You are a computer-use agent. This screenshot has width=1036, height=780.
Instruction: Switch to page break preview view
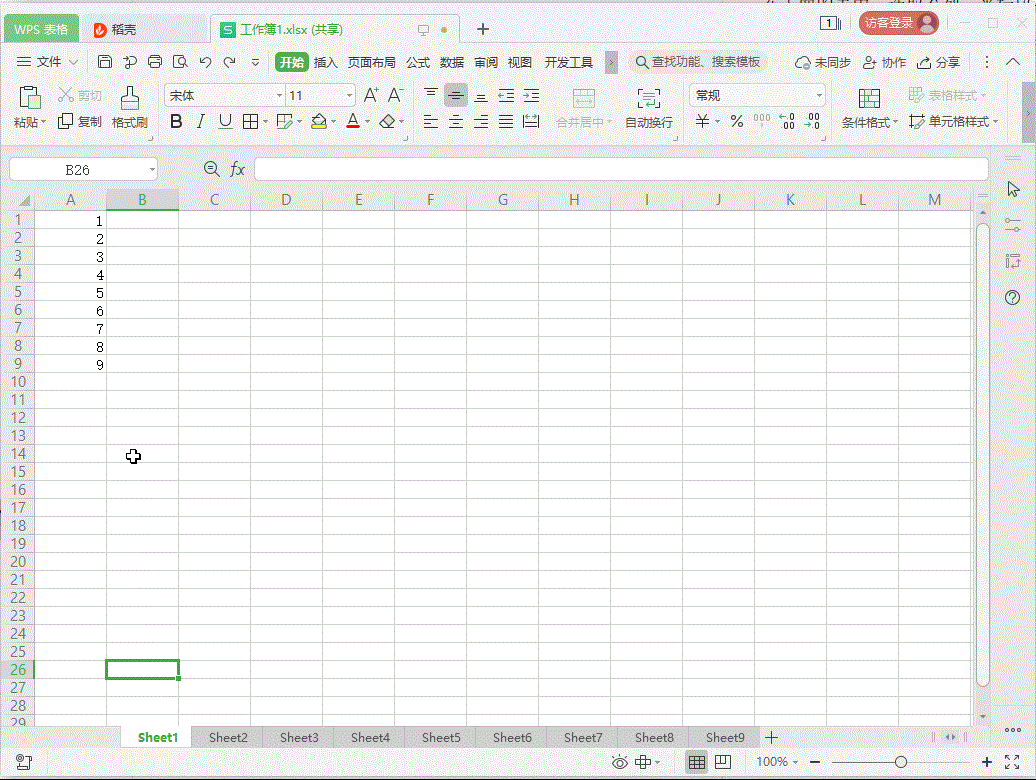pos(723,762)
